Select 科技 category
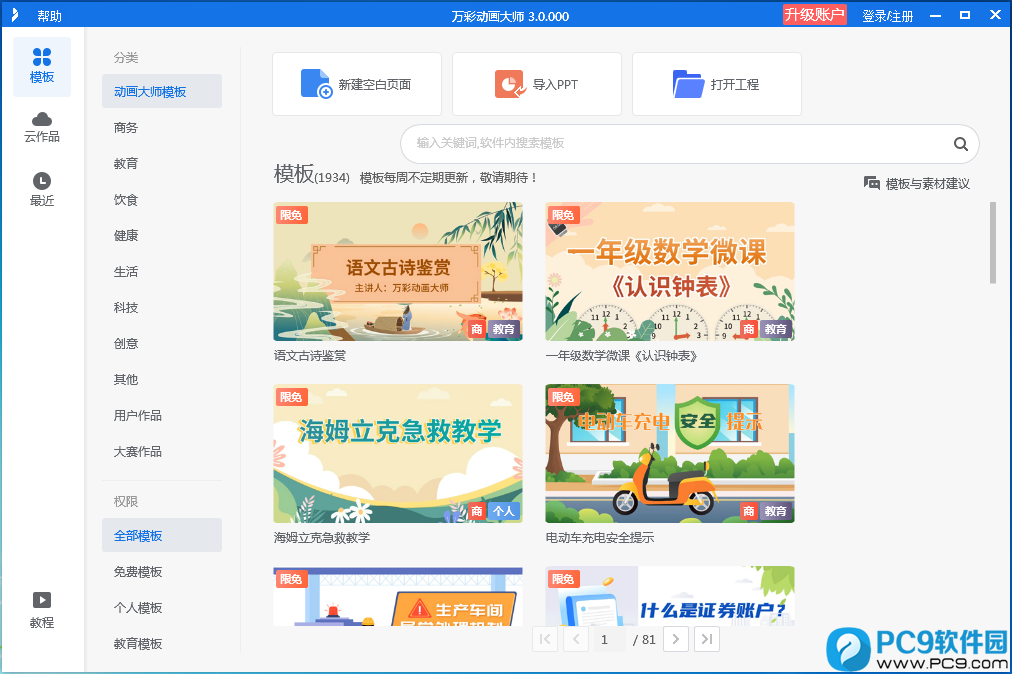This screenshot has height=674, width=1012. click(126, 307)
